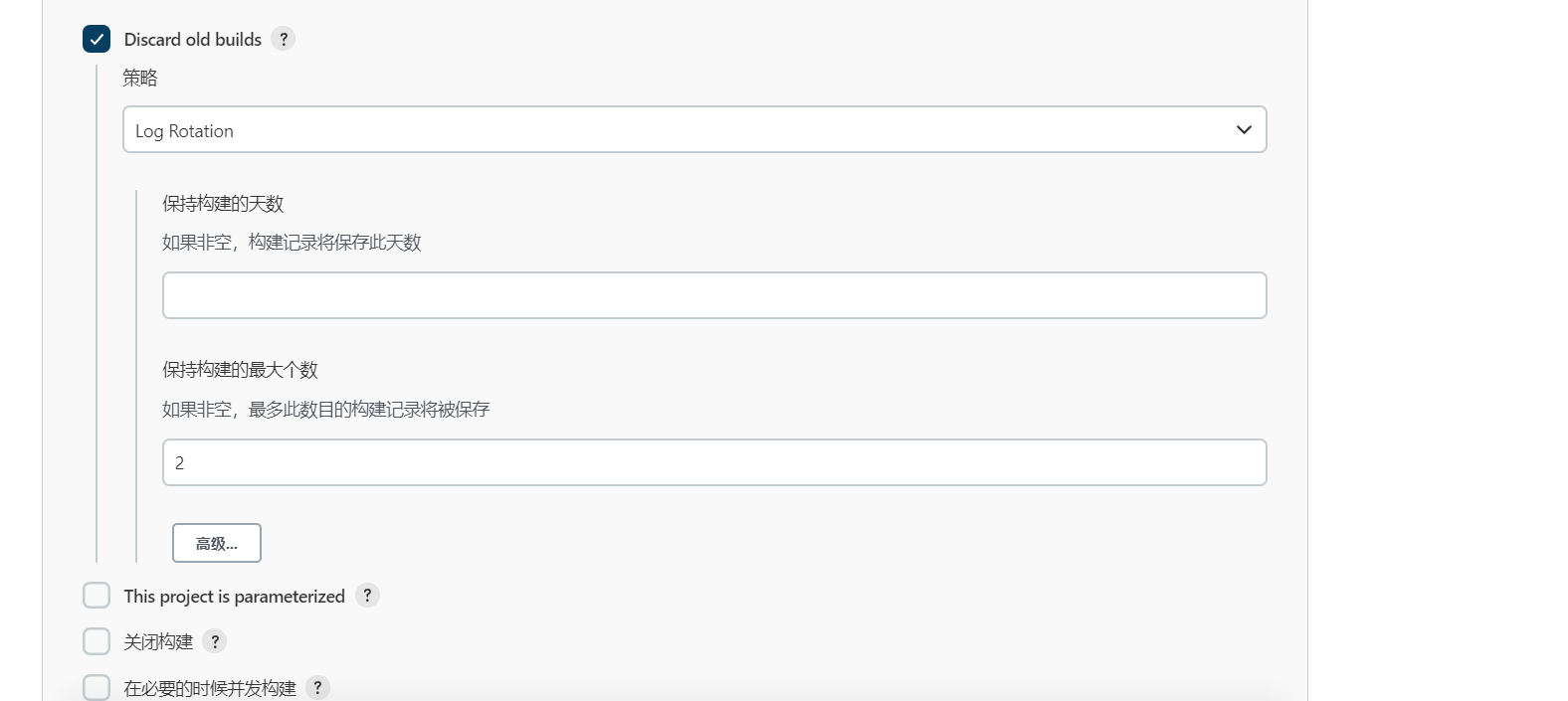Click the 保持构建的天数 field title
The image size is (1568, 701).
(x=223, y=204)
